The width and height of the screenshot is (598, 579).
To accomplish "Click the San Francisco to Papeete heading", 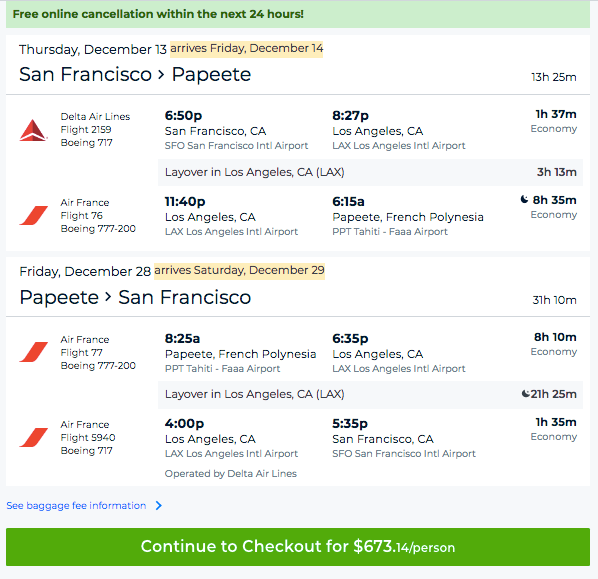I will coord(135,74).
